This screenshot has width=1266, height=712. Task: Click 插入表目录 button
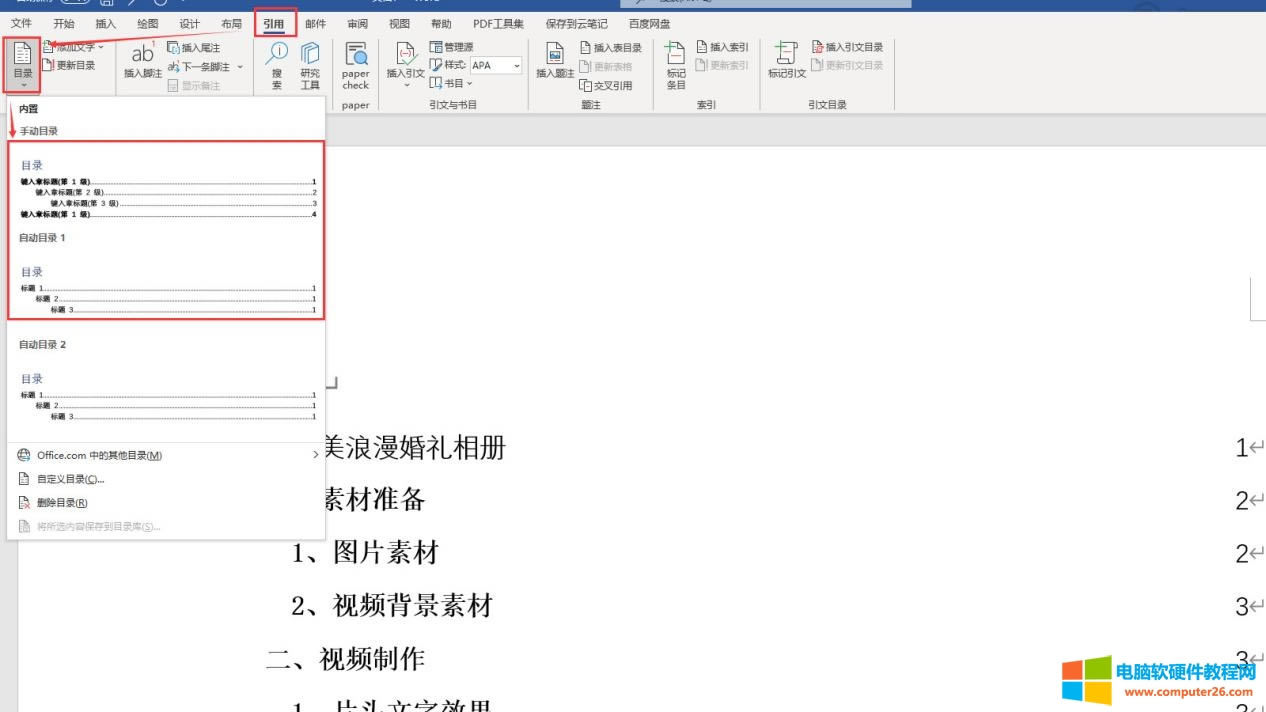coord(611,48)
